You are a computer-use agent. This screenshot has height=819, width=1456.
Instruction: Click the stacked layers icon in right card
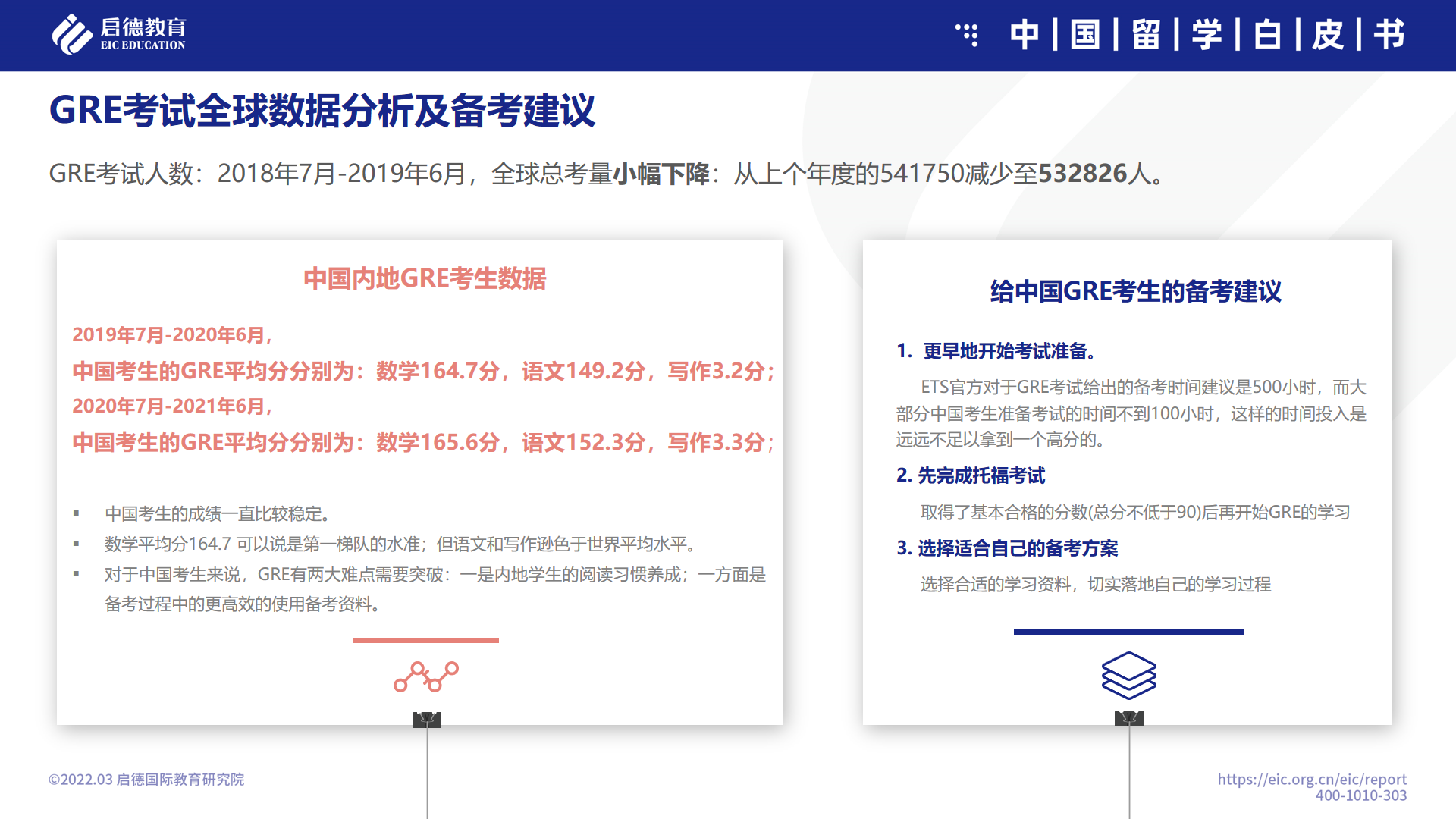(1129, 675)
